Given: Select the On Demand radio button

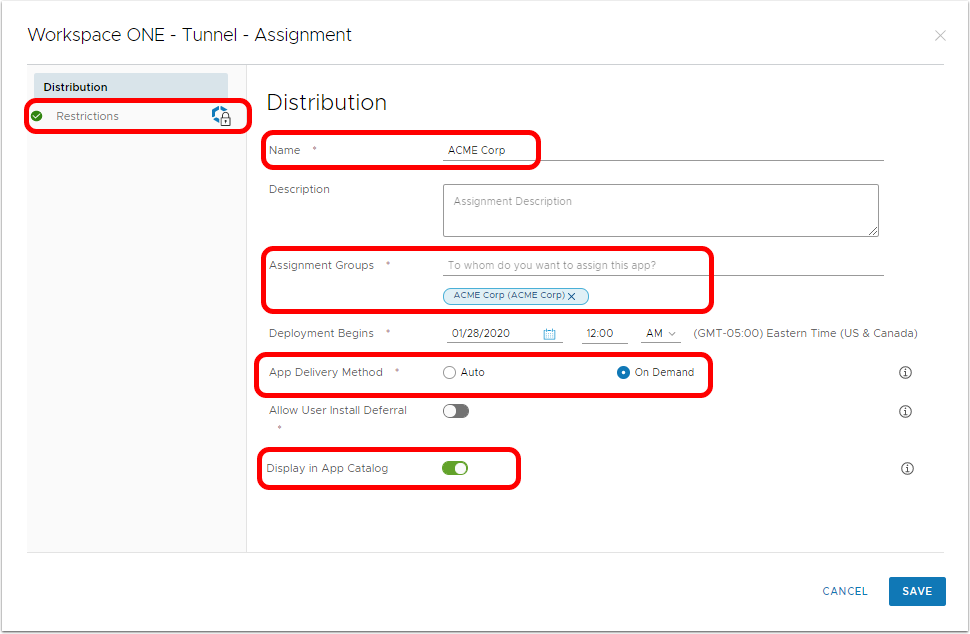Looking at the screenshot, I should pos(624,373).
